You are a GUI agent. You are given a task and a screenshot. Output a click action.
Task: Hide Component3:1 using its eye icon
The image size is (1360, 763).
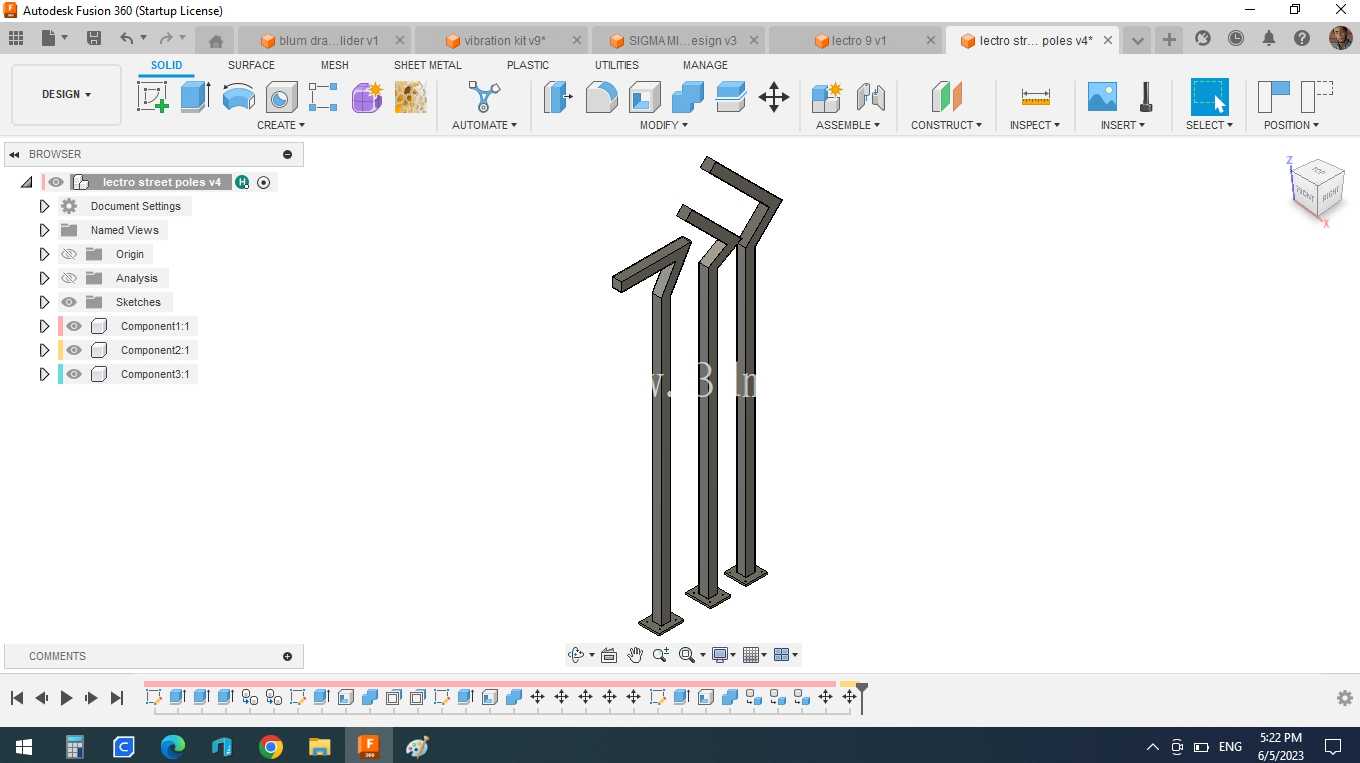point(74,374)
